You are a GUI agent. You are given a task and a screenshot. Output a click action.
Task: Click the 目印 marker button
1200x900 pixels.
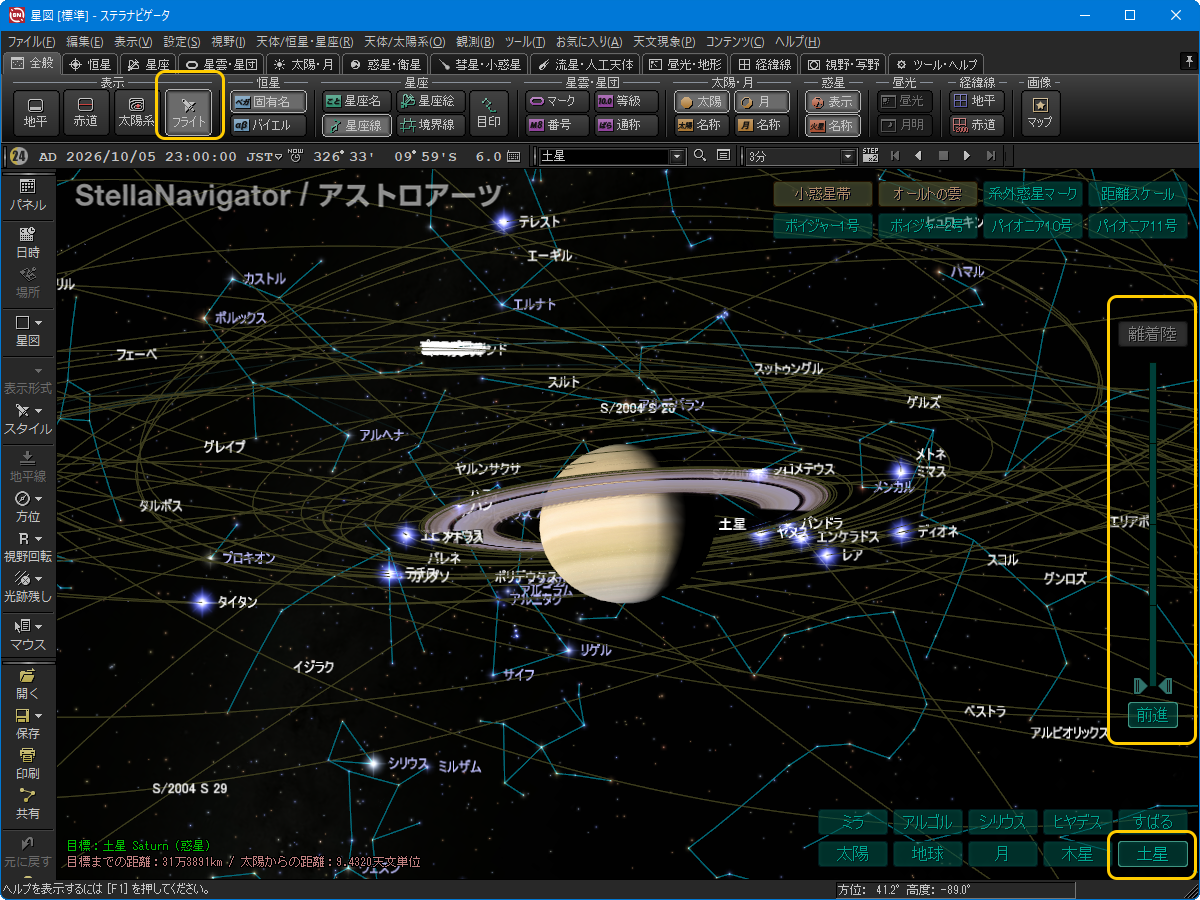489,113
